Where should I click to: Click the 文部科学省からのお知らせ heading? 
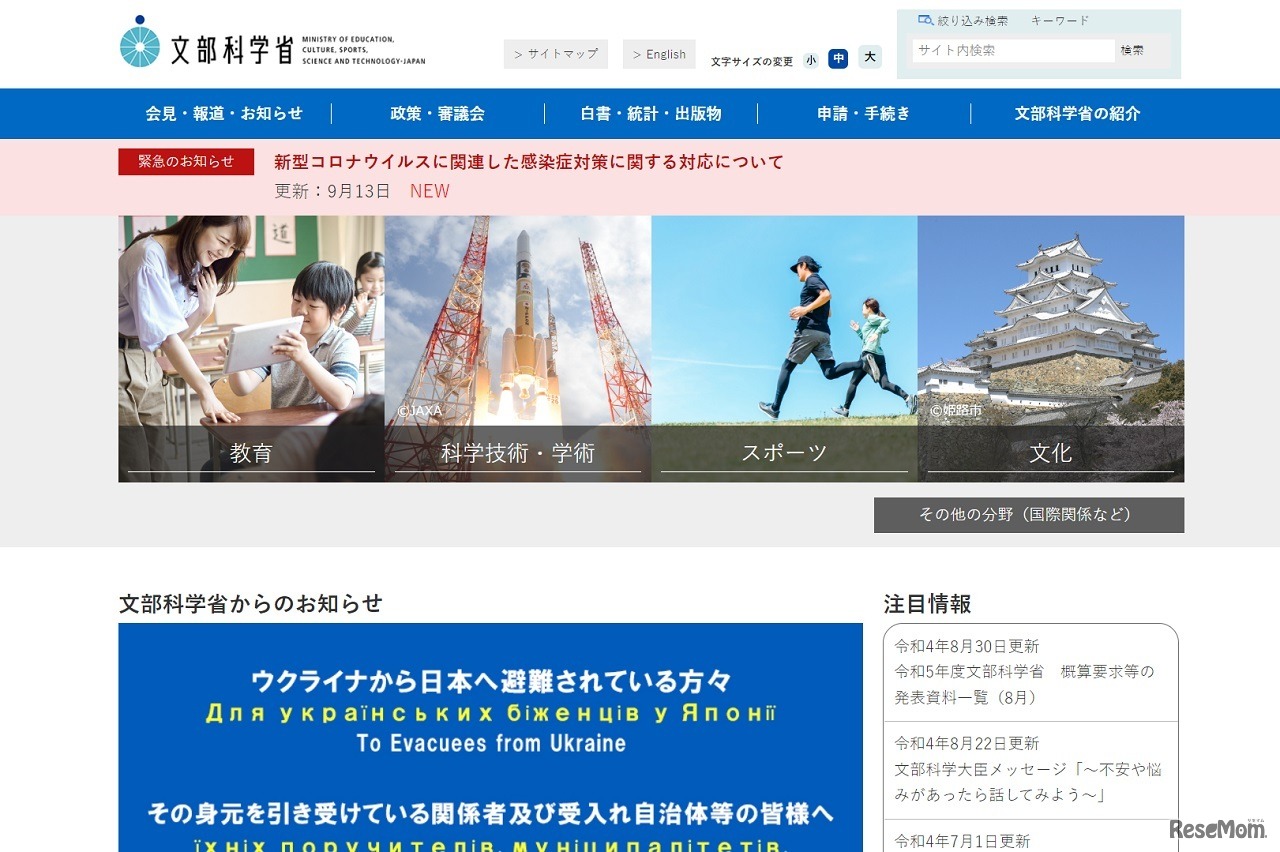[251, 604]
